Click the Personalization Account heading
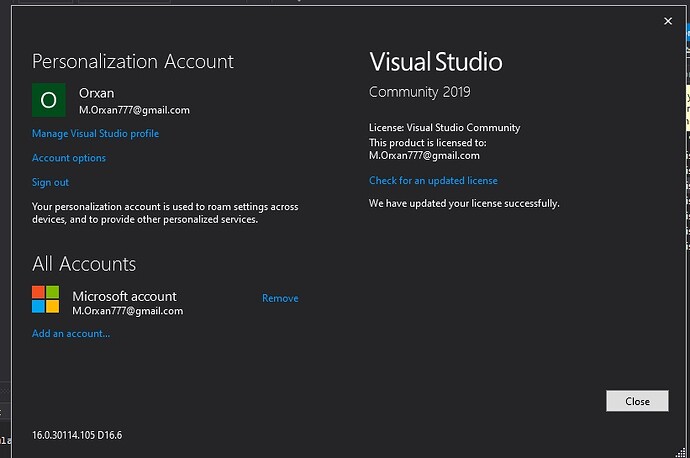The height and width of the screenshot is (458, 690). 133,61
